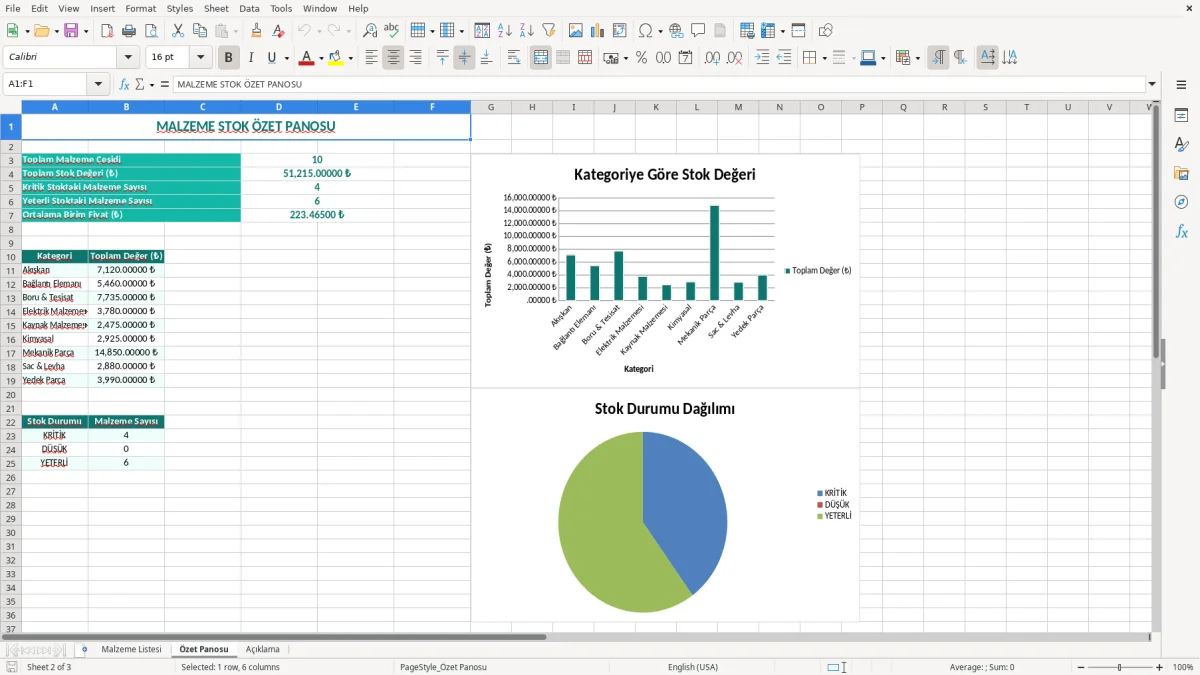
Task: Toggle Bold formatting button
Action: tap(229, 58)
